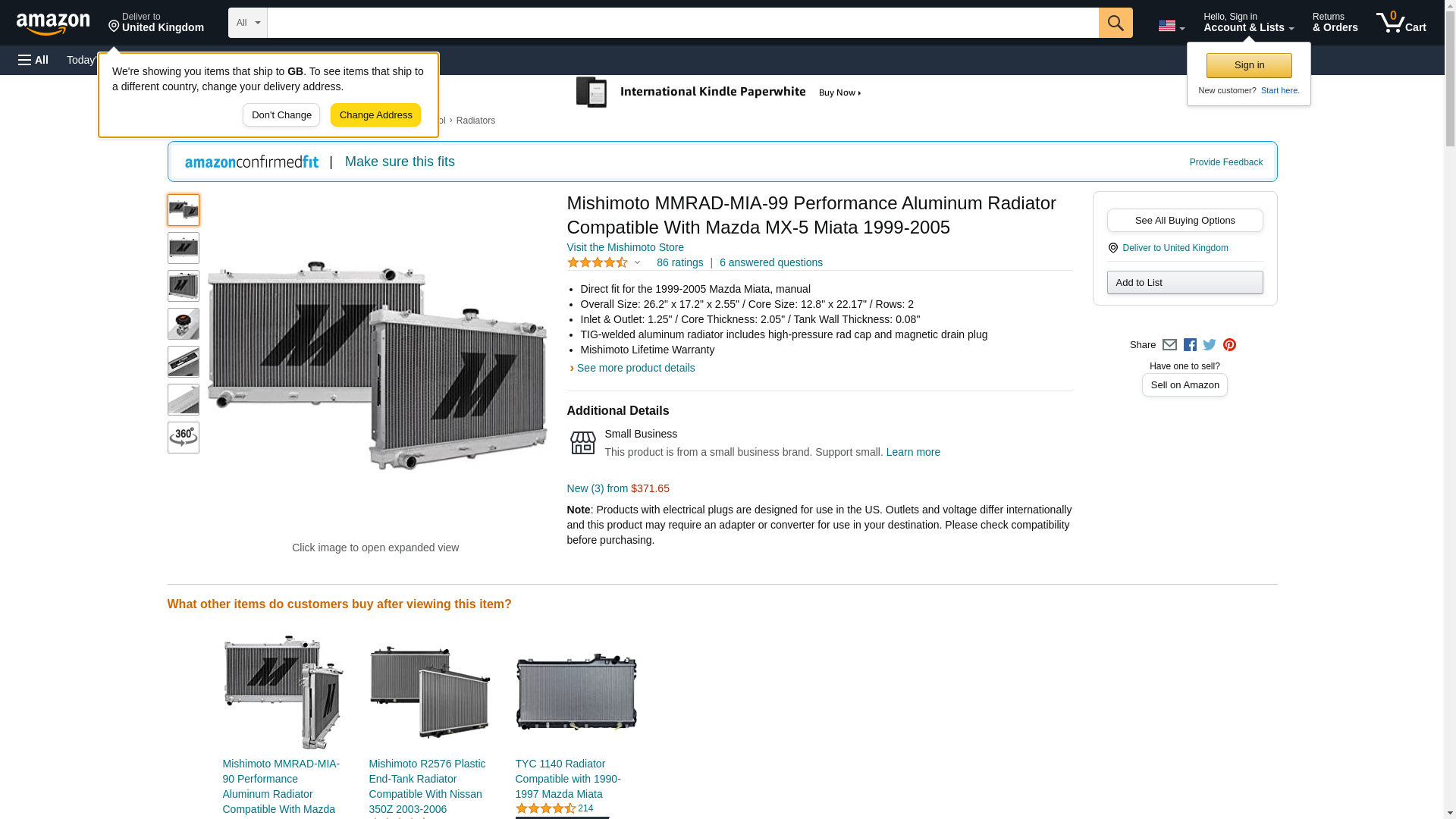This screenshot has width=1456, height=819.
Task: Share product on Facebook icon
Action: (x=1190, y=345)
